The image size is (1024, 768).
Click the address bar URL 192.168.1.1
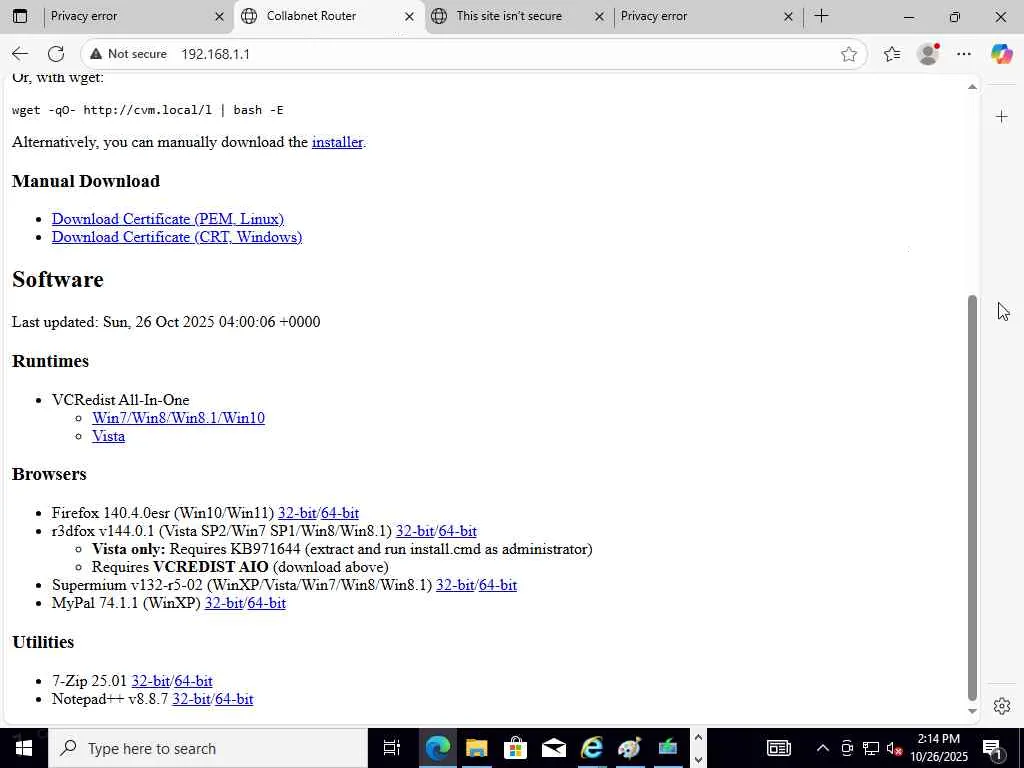[x=216, y=54]
